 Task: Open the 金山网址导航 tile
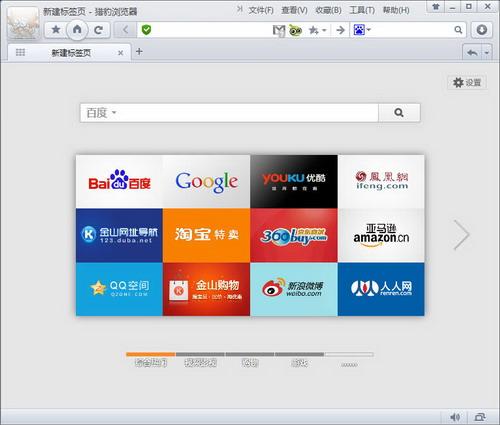119,235
